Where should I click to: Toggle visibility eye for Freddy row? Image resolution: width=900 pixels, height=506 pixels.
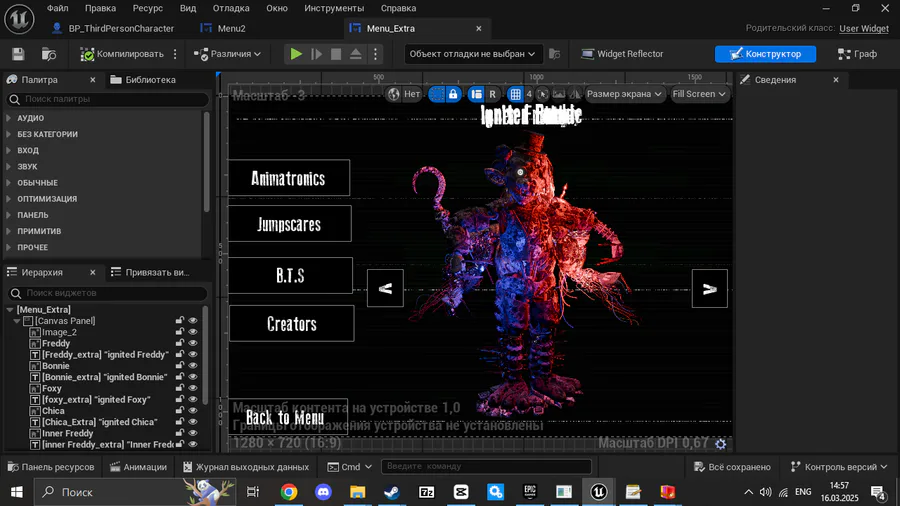(x=193, y=344)
